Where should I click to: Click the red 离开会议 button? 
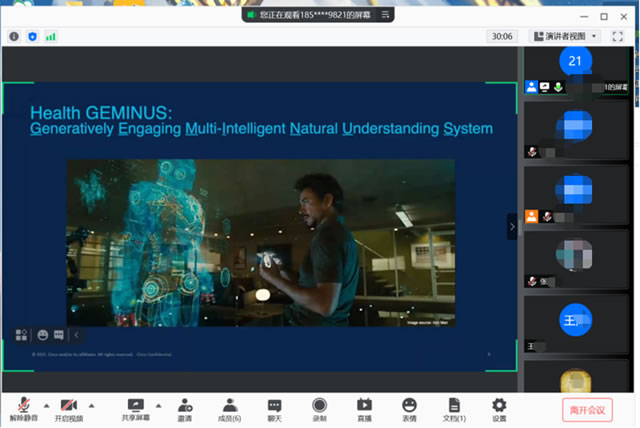pos(587,410)
